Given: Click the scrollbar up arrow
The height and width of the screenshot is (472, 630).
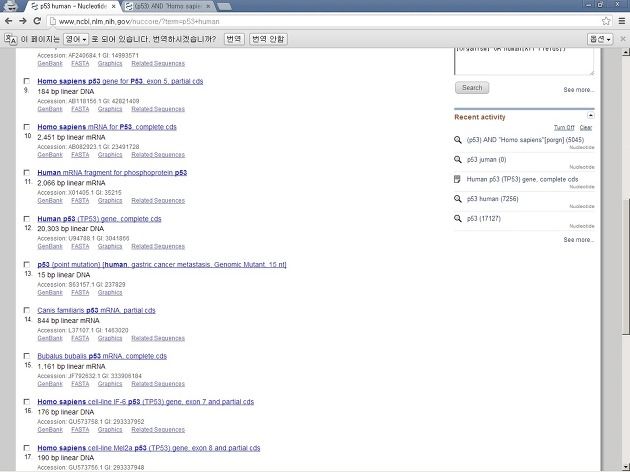Looking at the screenshot, I should pyautogui.click(x=625, y=52).
